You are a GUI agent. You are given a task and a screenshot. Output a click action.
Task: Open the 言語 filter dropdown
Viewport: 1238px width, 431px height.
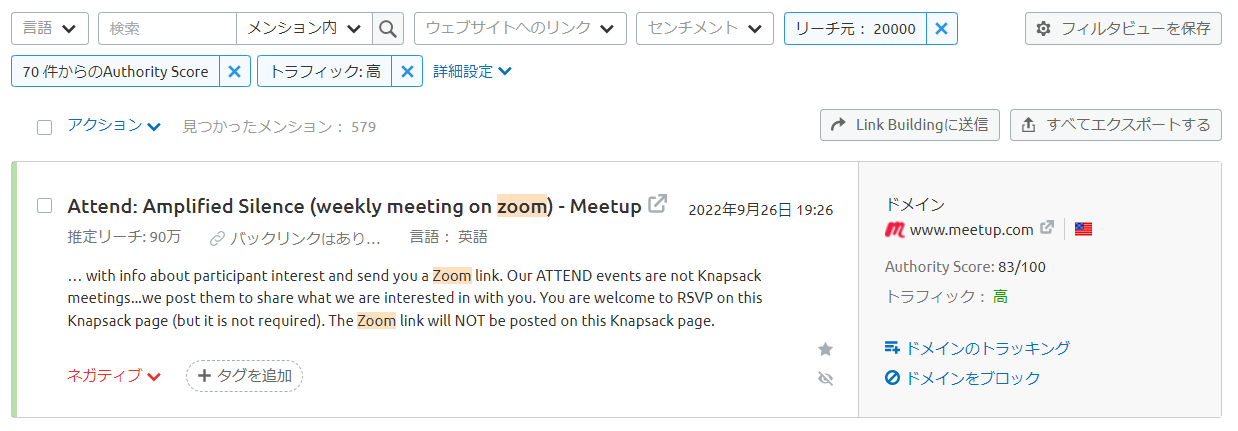click(x=50, y=29)
